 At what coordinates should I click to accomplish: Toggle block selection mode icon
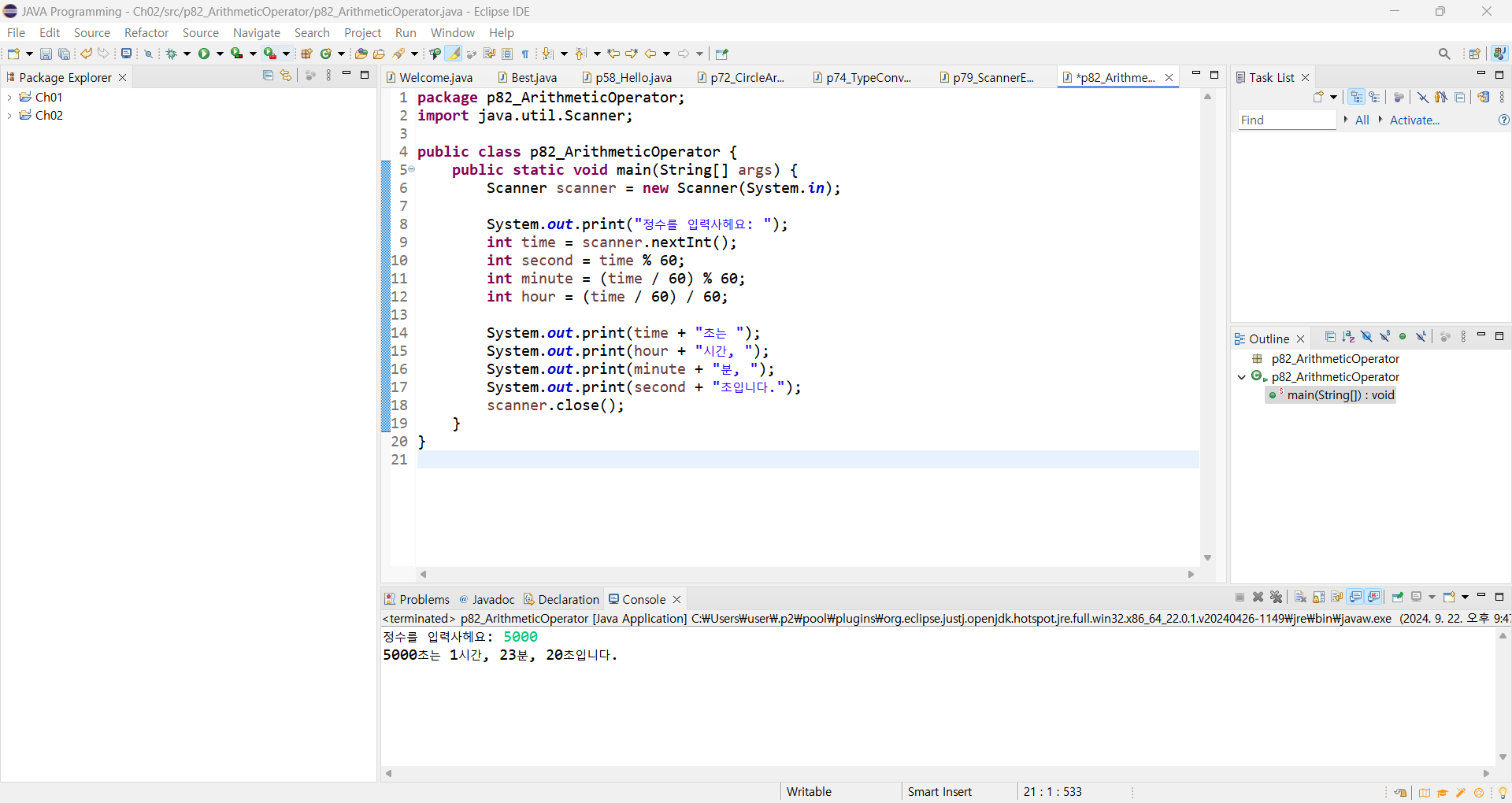[x=507, y=54]
